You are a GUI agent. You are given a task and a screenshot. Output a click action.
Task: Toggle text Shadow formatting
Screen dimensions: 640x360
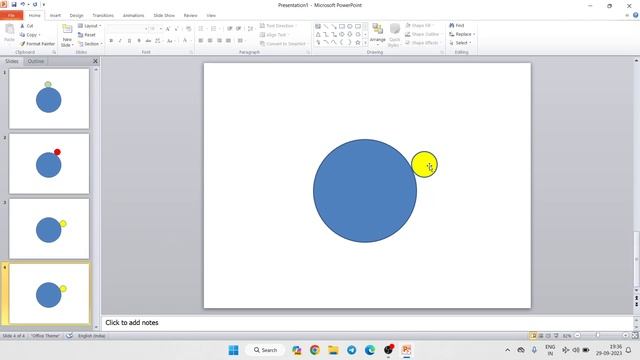click(139, 41)
